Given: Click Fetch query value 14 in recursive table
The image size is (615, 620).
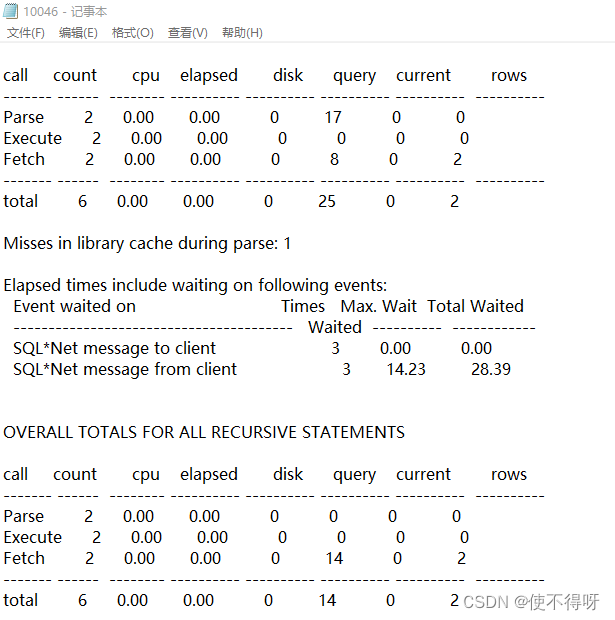Looking at the screenshot, I should pyautogui.click(x=334, y=558).
